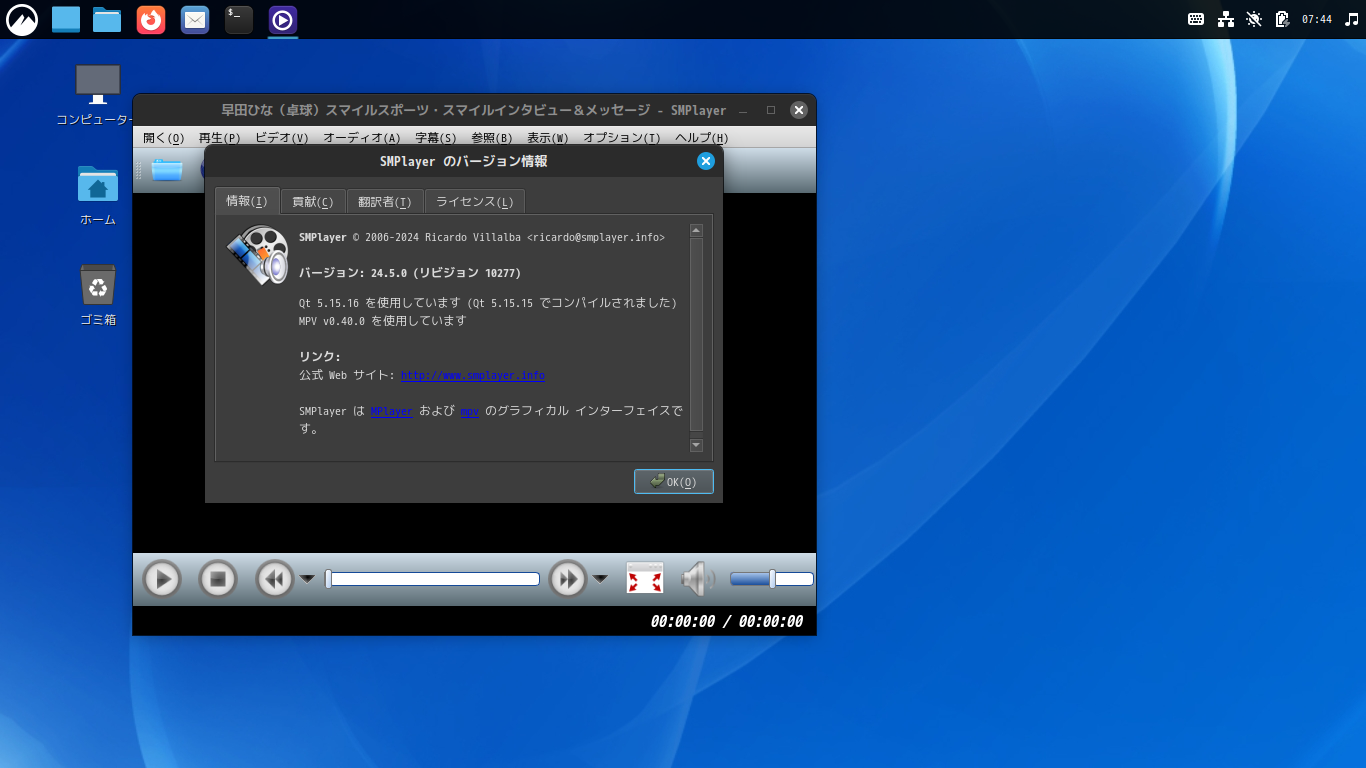Adjust the volume slider
Viewport: 1366px width, 768px height.
pos(771,578)
